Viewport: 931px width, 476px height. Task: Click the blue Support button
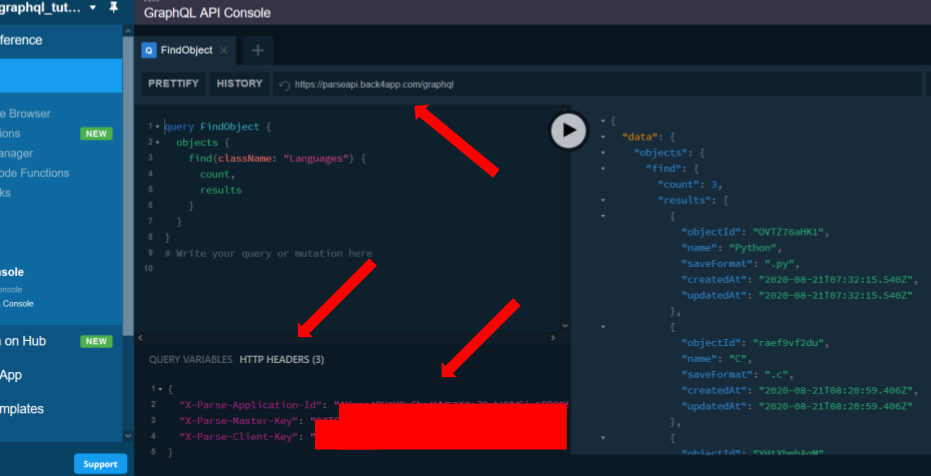point(100,464)
